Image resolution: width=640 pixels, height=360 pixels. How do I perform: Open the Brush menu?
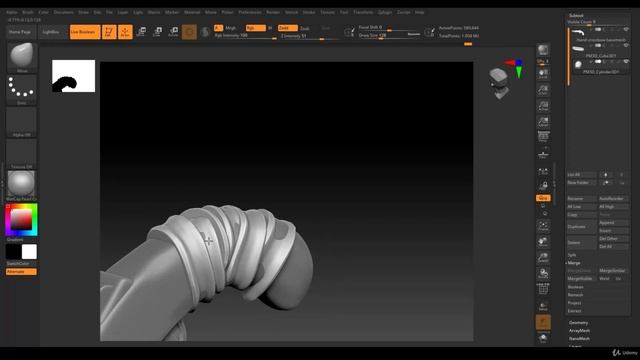pos(28,12)
